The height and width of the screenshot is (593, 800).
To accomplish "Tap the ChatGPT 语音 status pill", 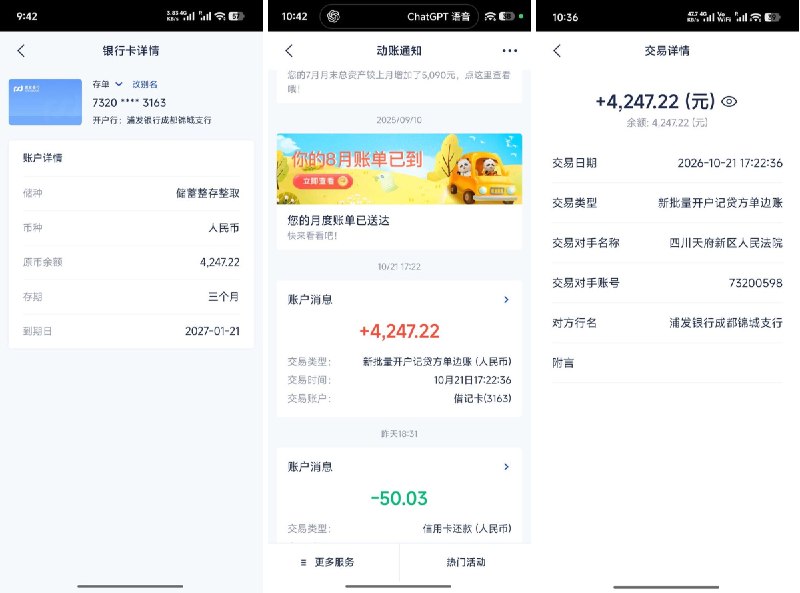I will (x=399, y=16).
